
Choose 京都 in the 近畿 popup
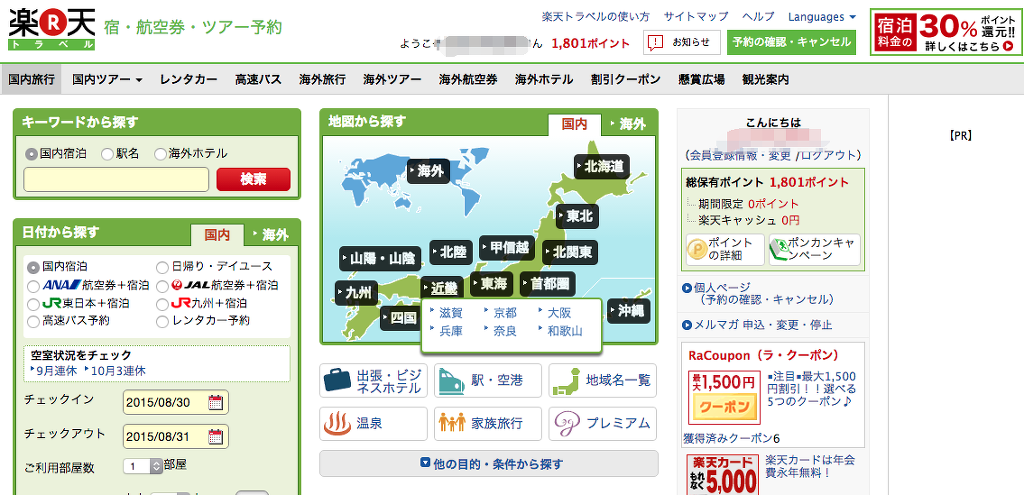coord(505,313)
